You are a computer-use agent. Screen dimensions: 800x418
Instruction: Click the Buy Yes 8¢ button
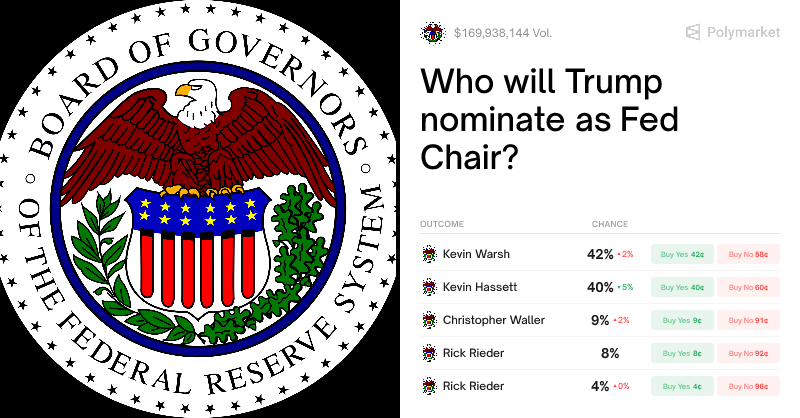point(683,353)
